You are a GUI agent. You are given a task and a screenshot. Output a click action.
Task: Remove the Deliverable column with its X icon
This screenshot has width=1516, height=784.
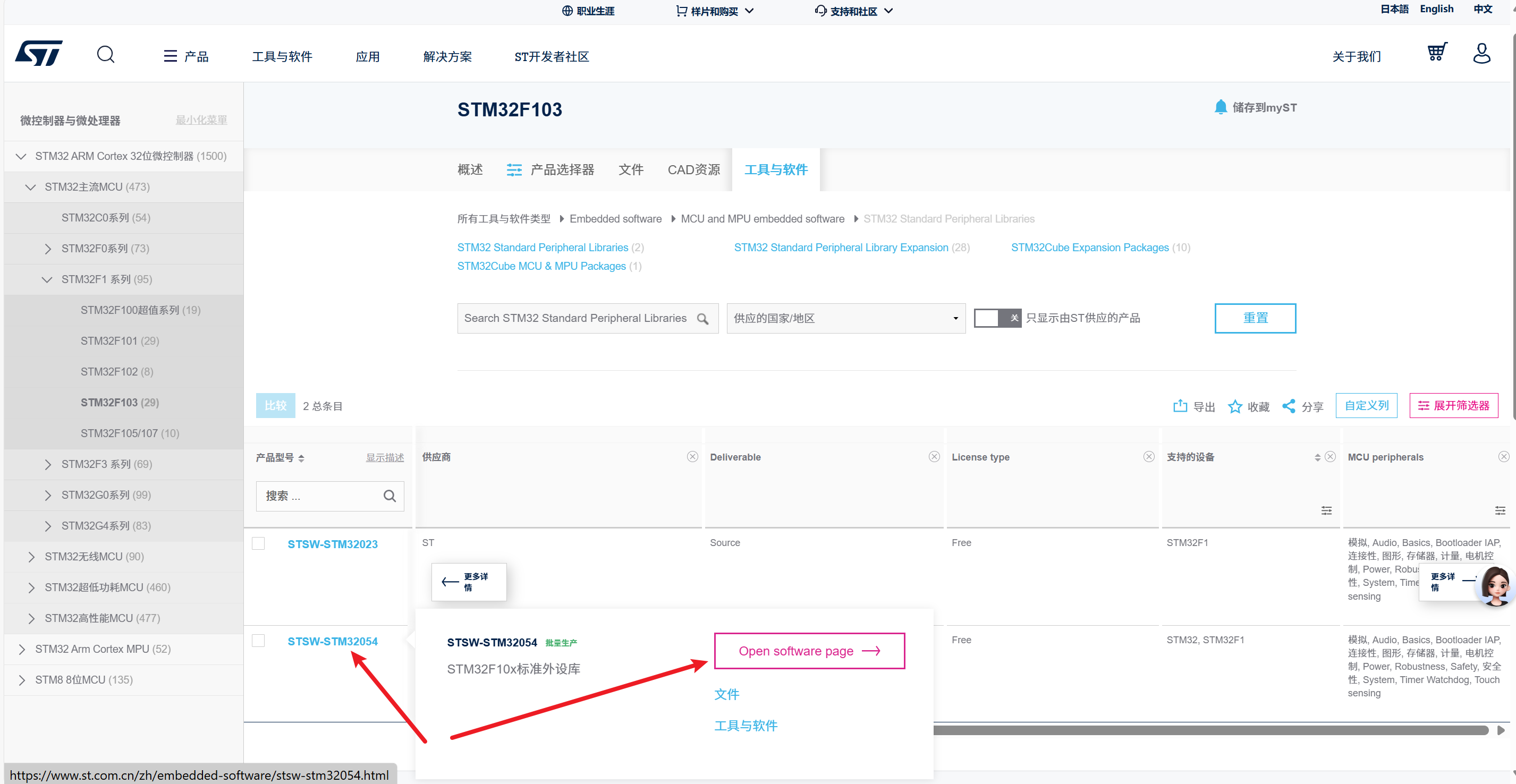coord(934,457)
